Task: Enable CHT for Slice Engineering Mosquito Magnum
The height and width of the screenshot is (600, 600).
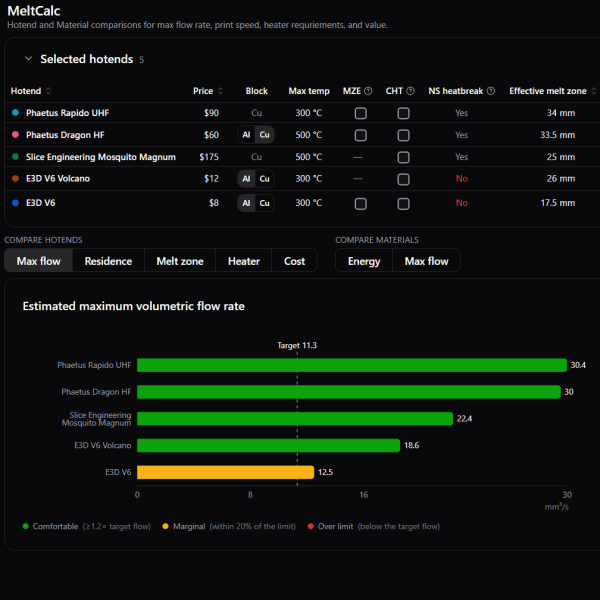Action: point(403,157)
